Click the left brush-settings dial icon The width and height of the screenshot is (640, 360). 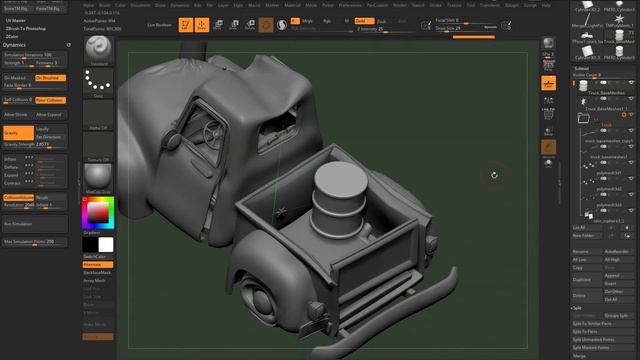coord(426,26)
